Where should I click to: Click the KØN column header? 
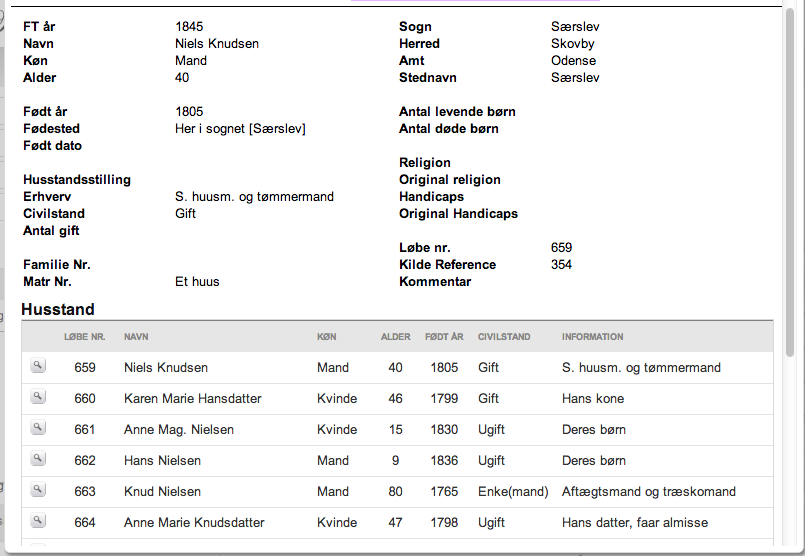coord(327,337)
